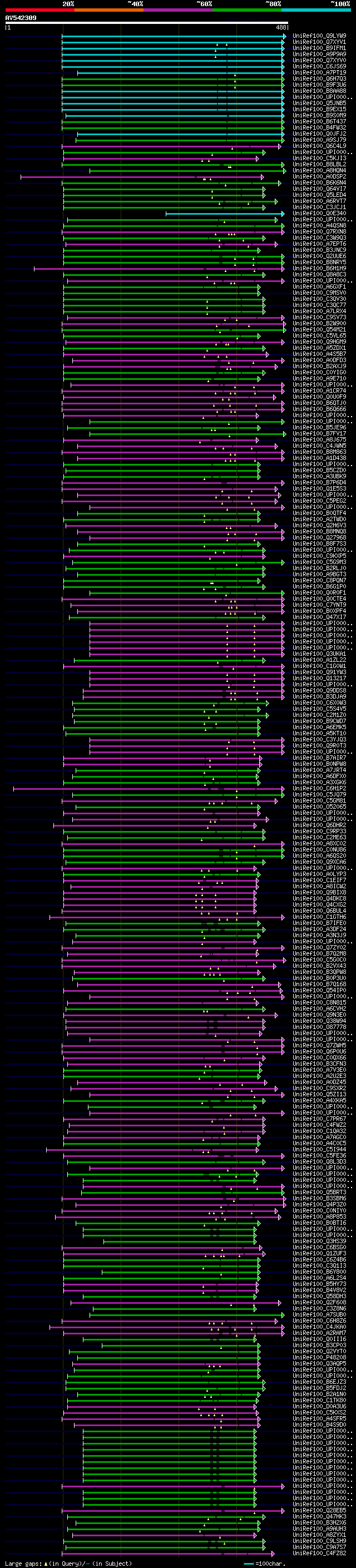Select the UniRef100_B5JE96 label
This screenshot has width=356, height=1568.
click(x=319, y=427)
